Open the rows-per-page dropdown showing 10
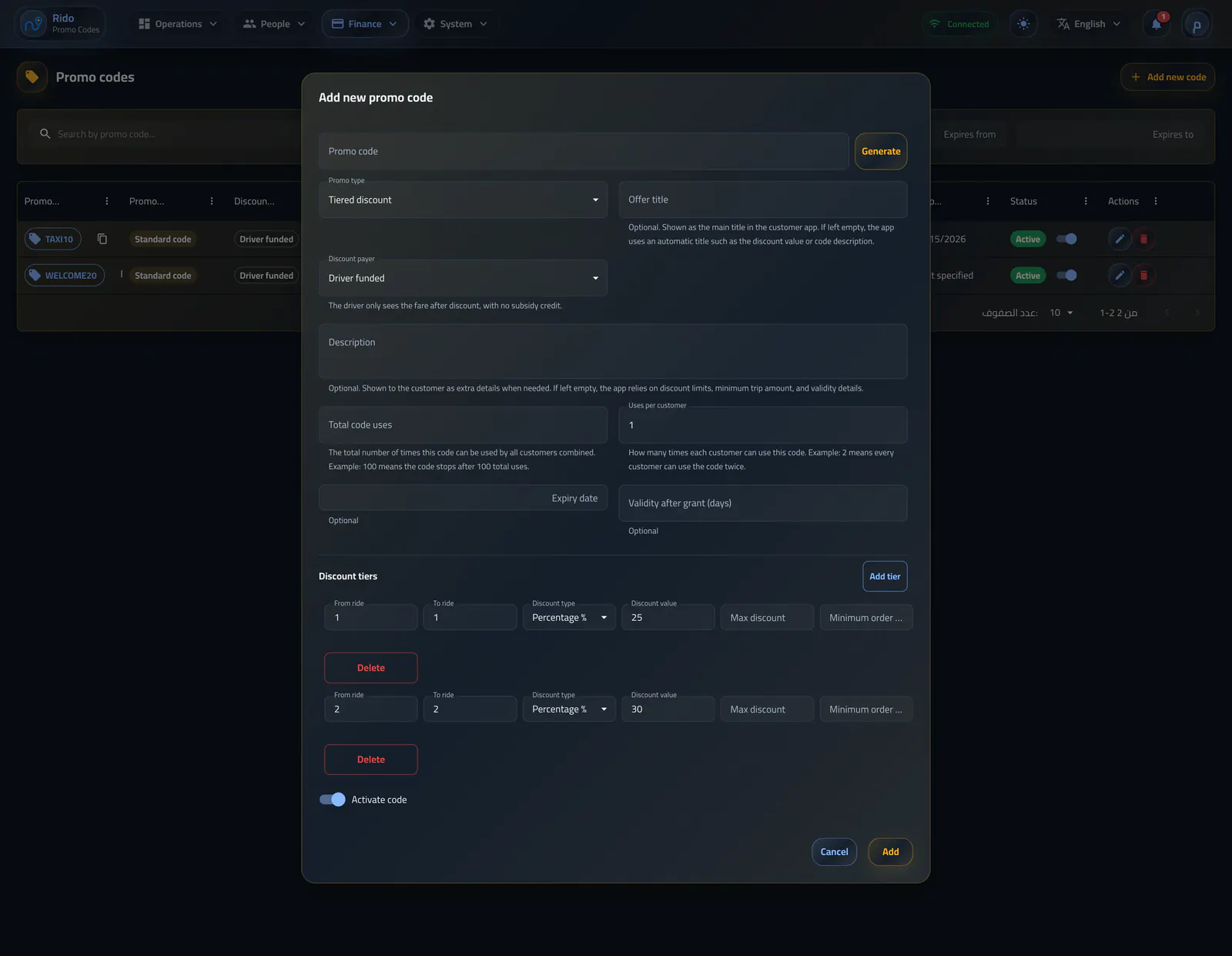 click(1061, 313)
